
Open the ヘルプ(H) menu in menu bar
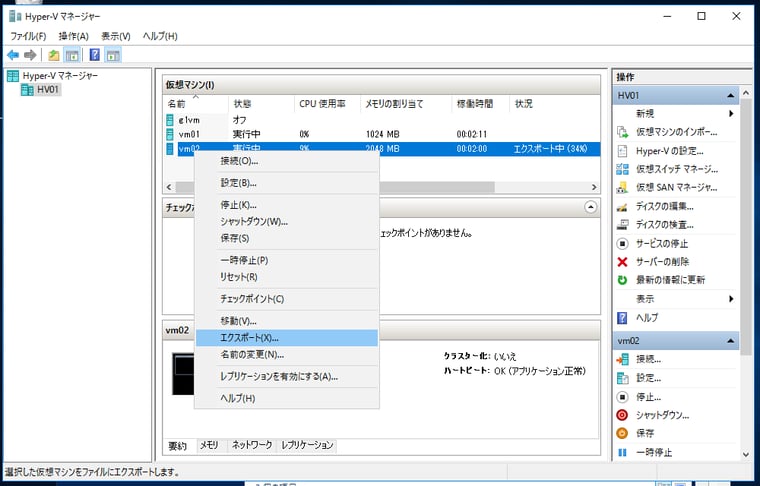point(160,36)
